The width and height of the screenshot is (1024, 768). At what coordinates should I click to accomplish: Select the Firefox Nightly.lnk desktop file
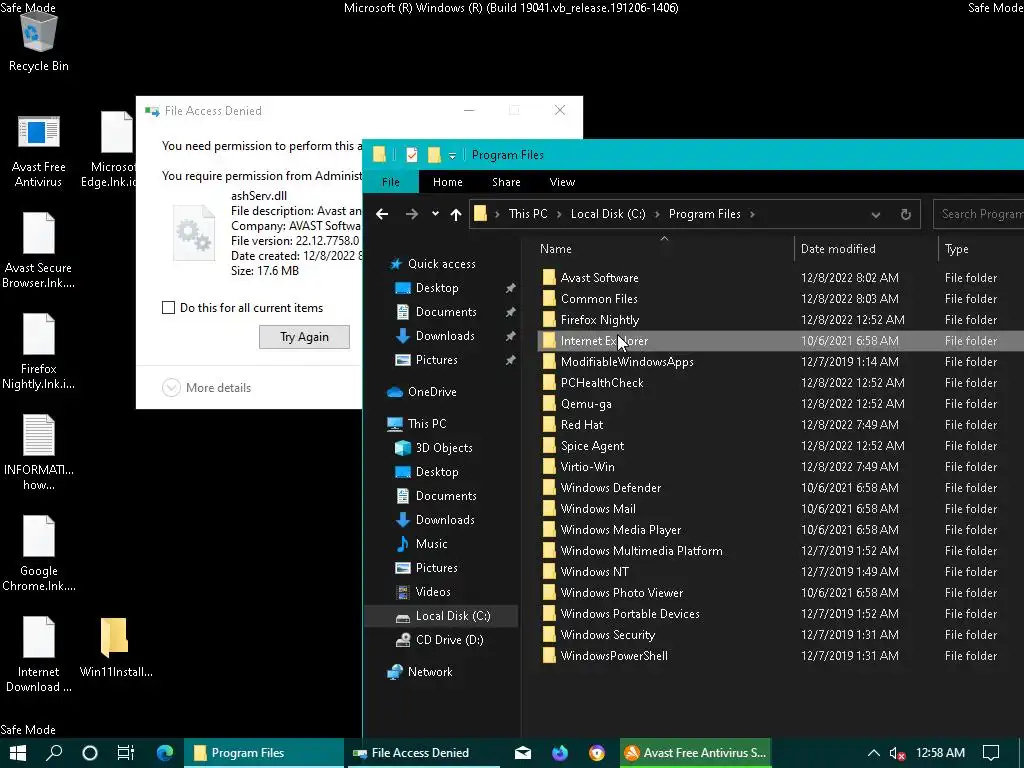click(39, 353)
